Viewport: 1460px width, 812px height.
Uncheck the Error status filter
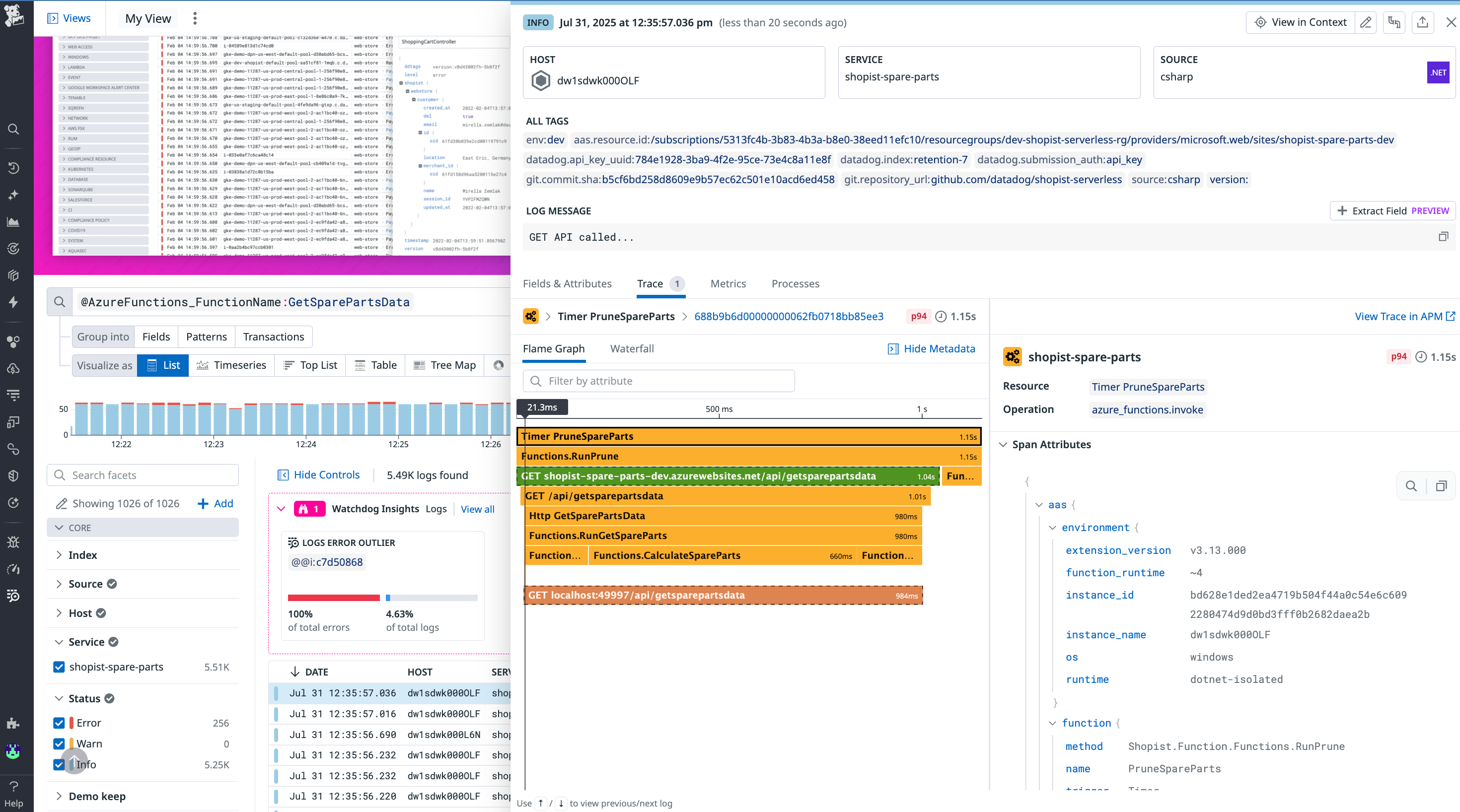pos(59,723)
